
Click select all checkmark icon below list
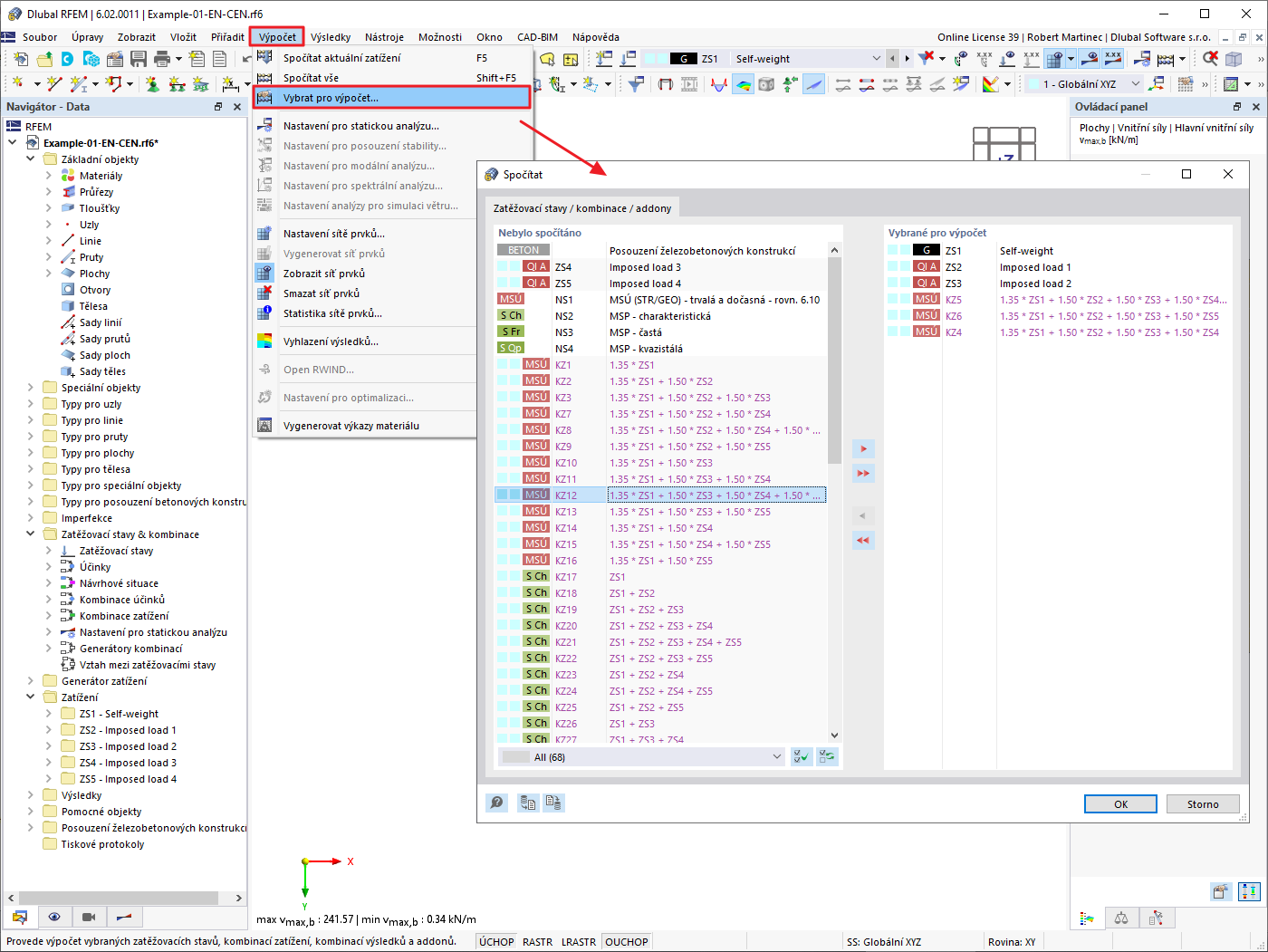click(x=802, y=756)
